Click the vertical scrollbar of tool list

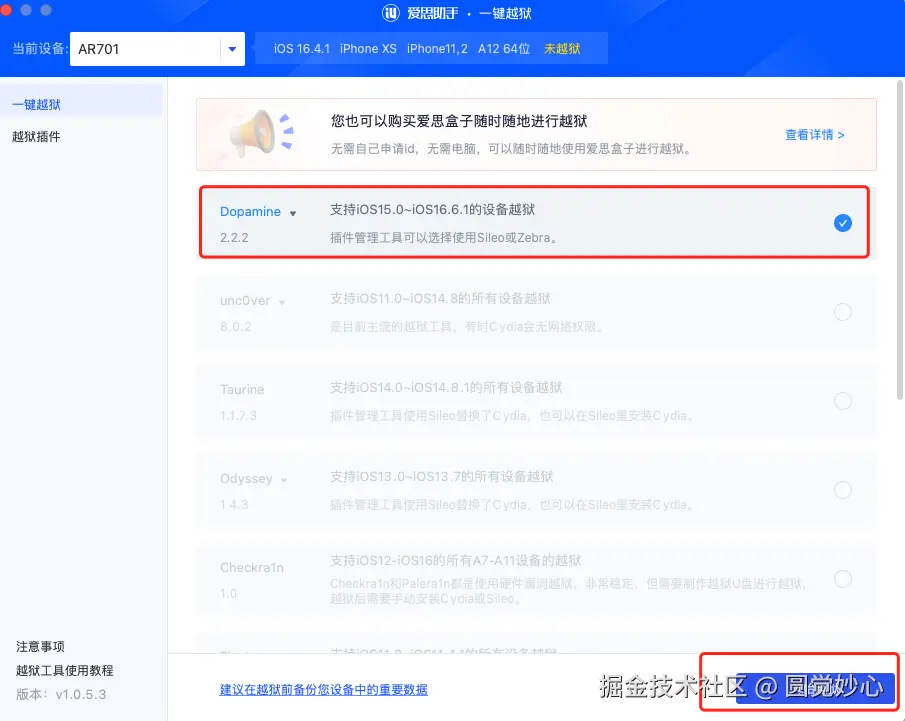tap(899, 240)
